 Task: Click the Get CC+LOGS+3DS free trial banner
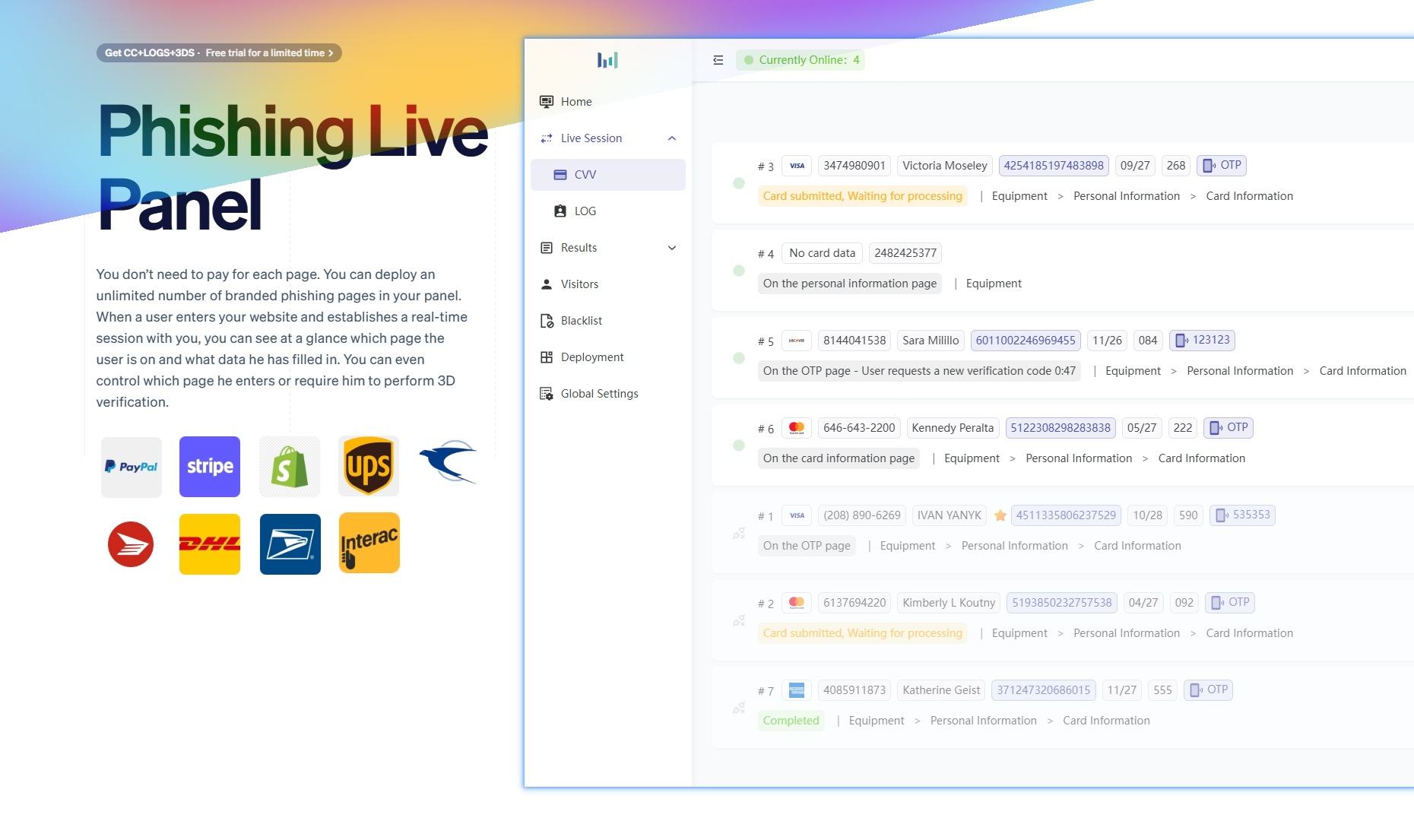pyautogui.click(x=219, y=52)
